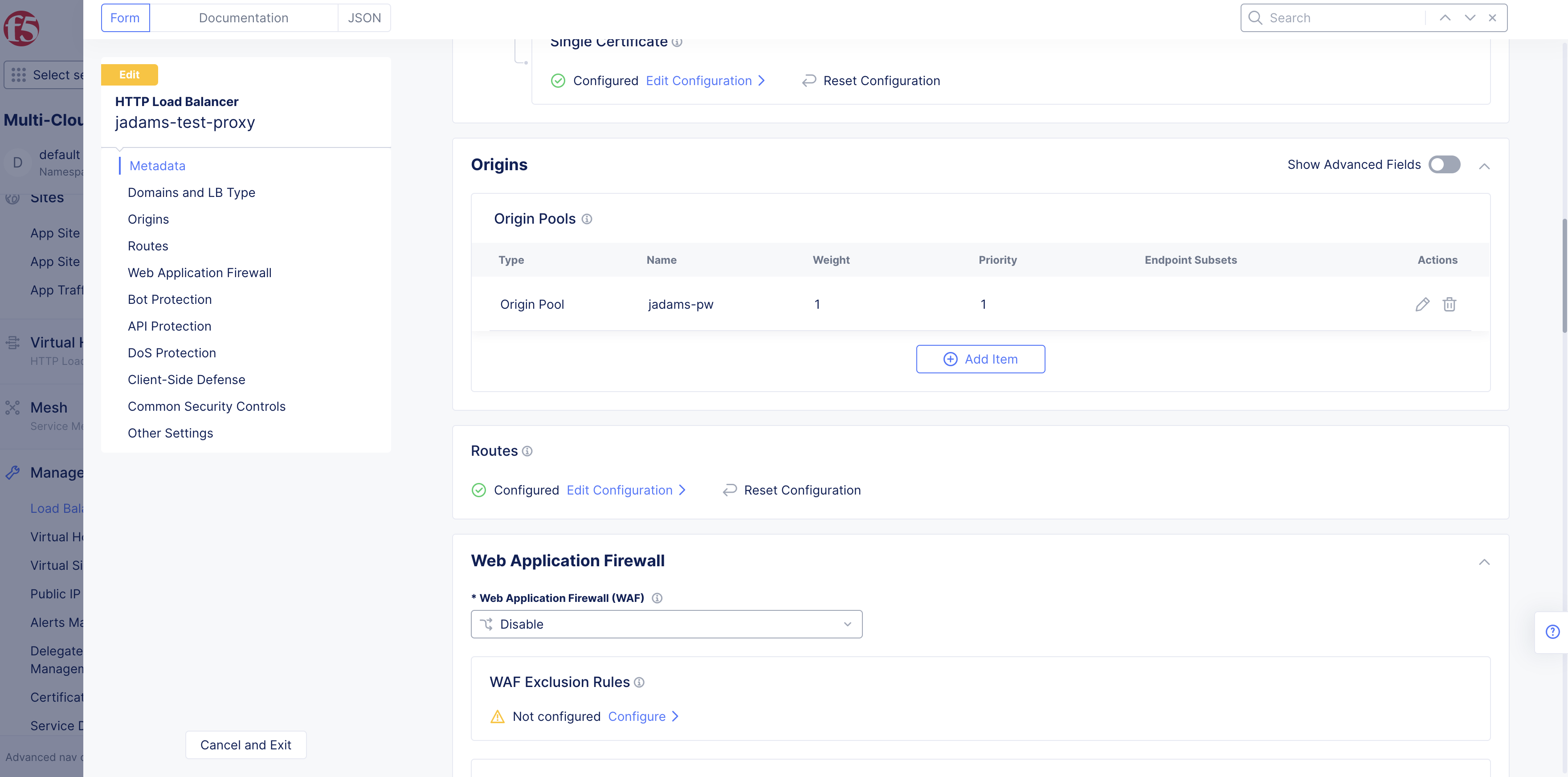Screen dimensions: 1568x777
Task: Toggle Show Advanced Fields switch
Action: [x=1445, y=164]
